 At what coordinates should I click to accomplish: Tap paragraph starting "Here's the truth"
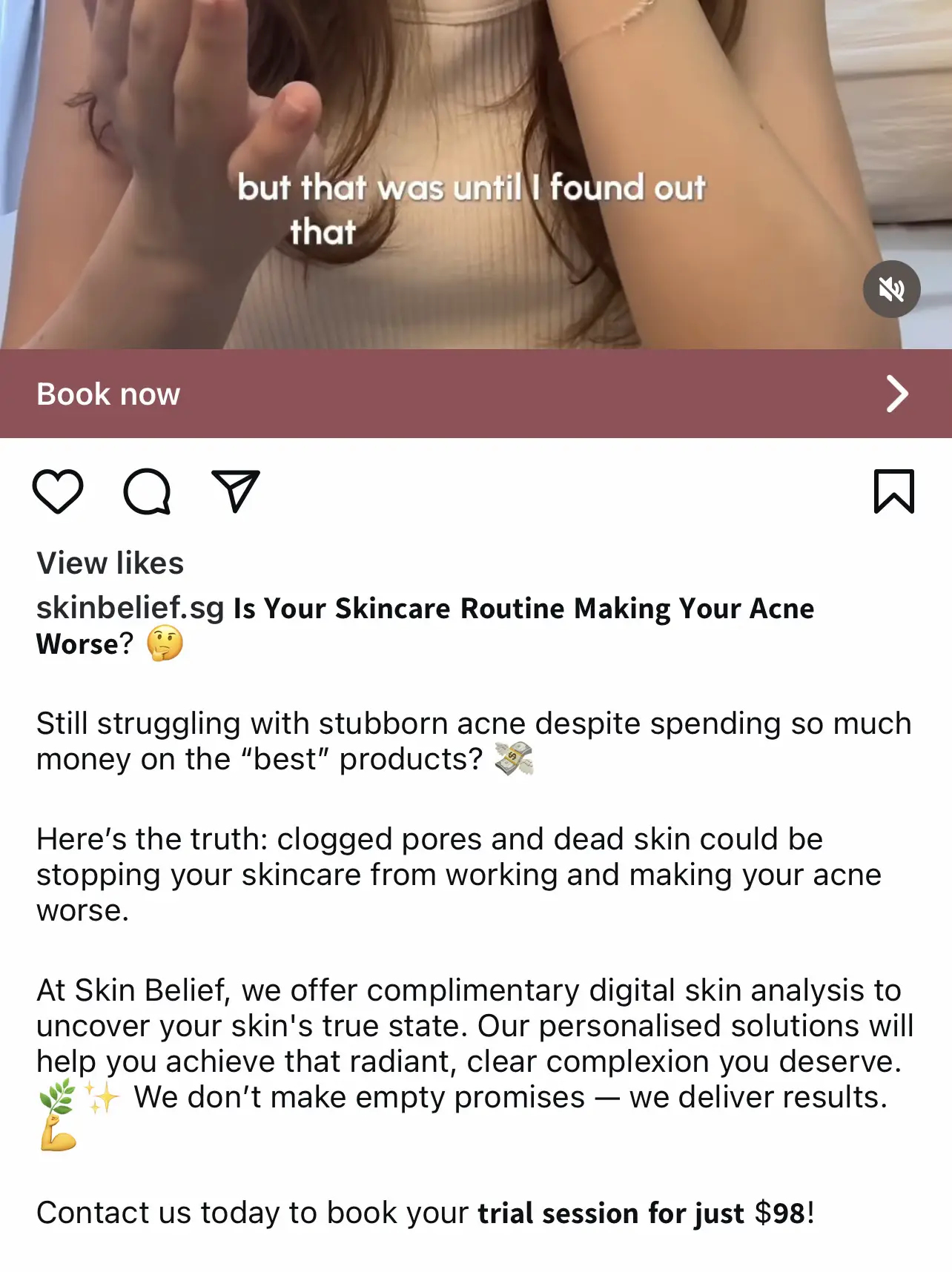click(x=459, y=875)
